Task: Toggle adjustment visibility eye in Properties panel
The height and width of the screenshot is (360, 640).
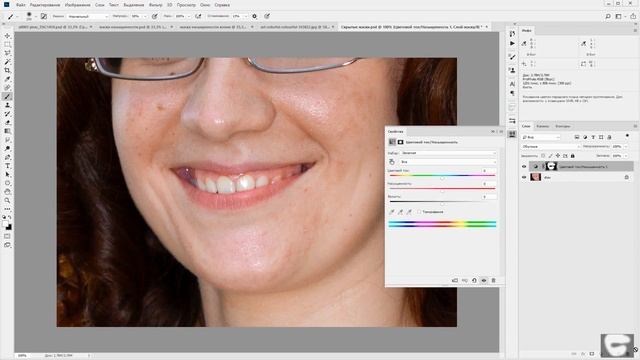Action: click(484, 280)
